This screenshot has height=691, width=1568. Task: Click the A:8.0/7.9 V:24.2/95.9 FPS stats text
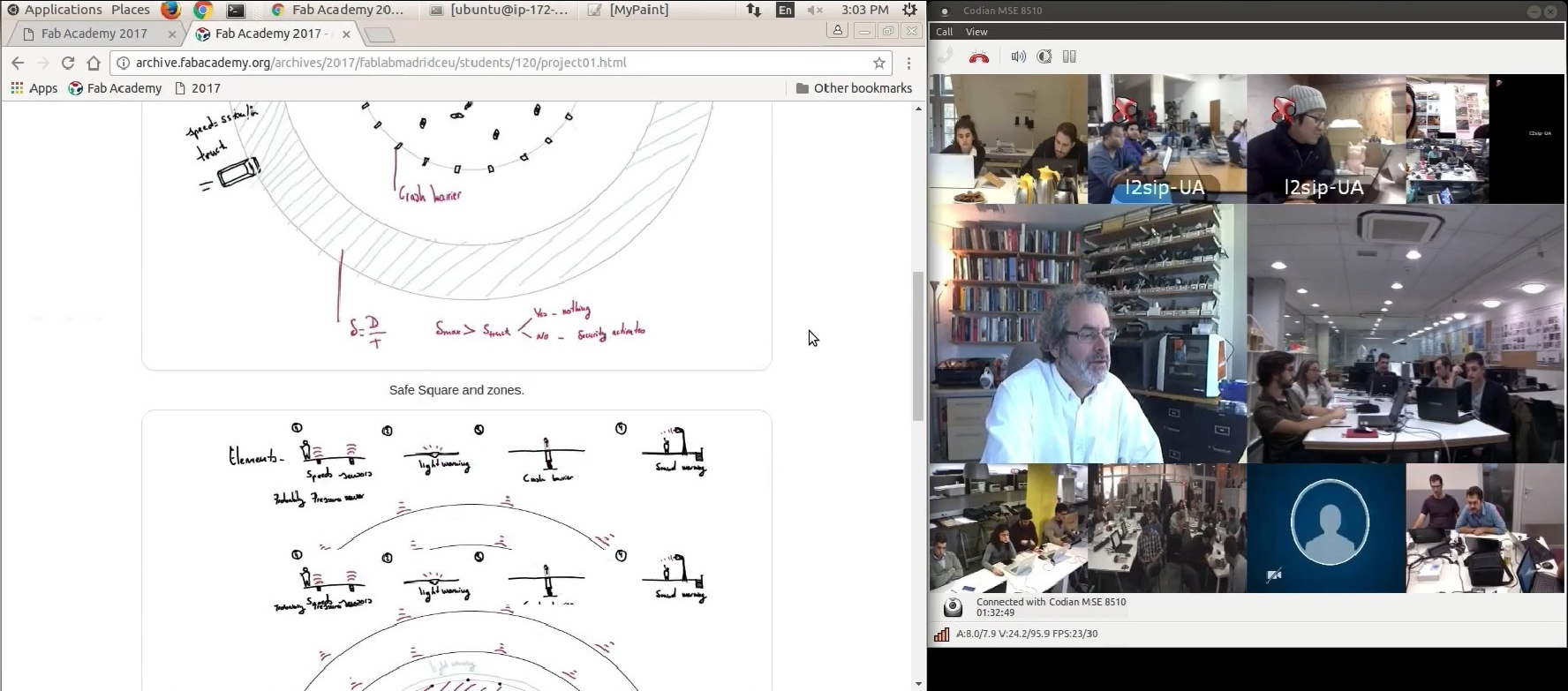click(x=1027, y=634)
